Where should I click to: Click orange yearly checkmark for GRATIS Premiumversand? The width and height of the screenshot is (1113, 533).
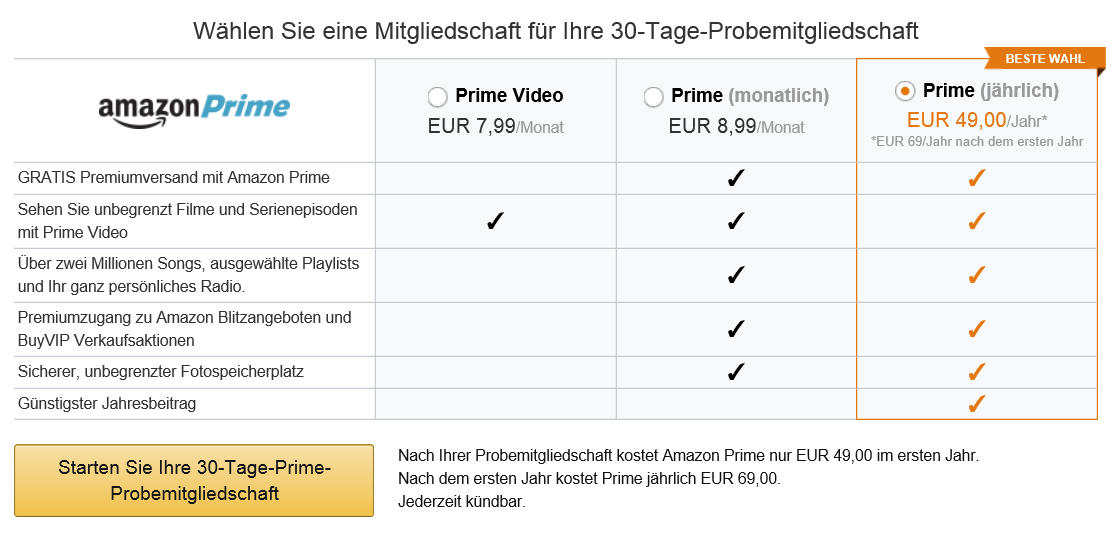[977, 179]
